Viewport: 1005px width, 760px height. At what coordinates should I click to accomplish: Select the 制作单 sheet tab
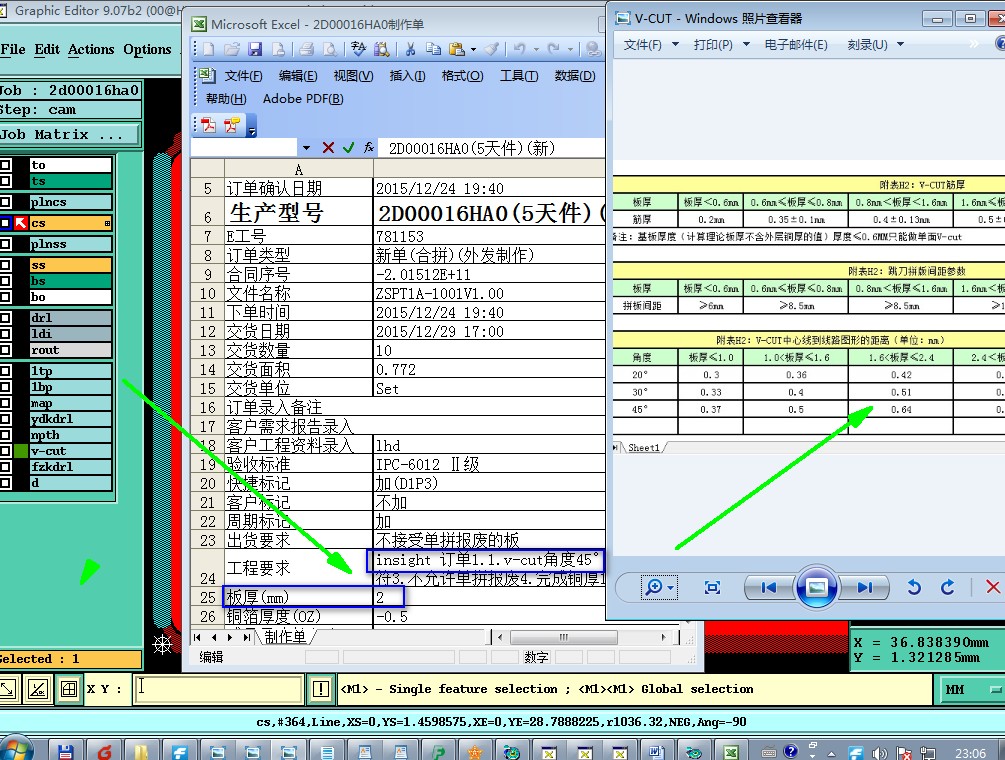point(285,636)
